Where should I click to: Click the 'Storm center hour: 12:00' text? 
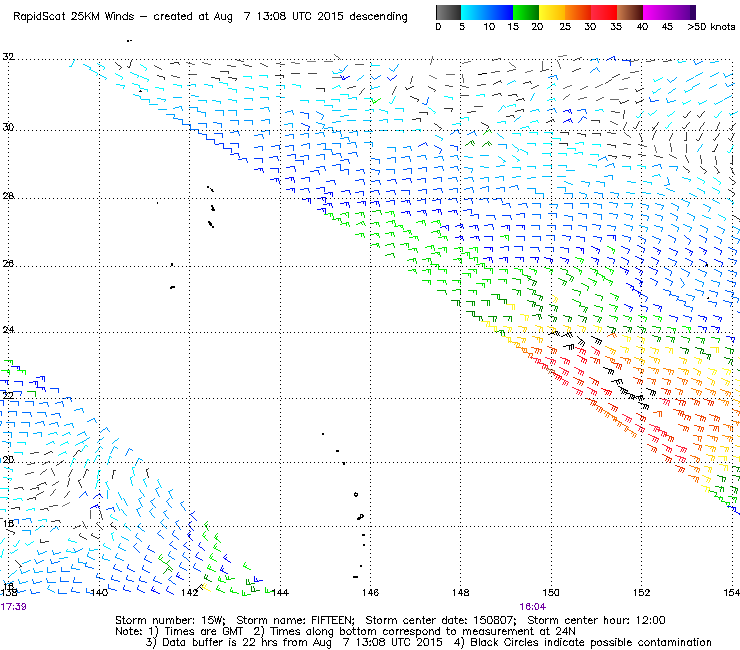coord(596,620)
